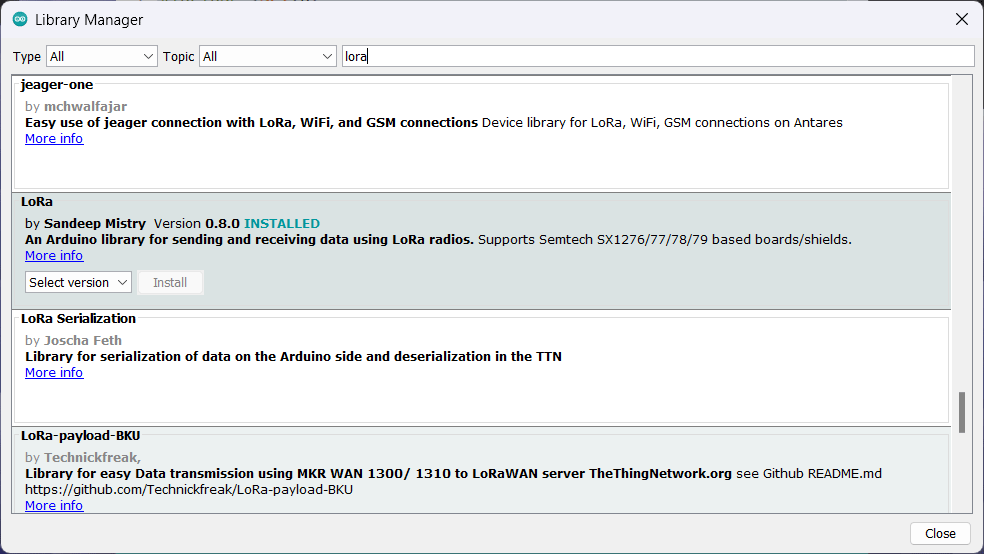Viewport: 984px width, 554px height.
Task: Click the 'Topic' filter label
Action: tap(179, 56)
